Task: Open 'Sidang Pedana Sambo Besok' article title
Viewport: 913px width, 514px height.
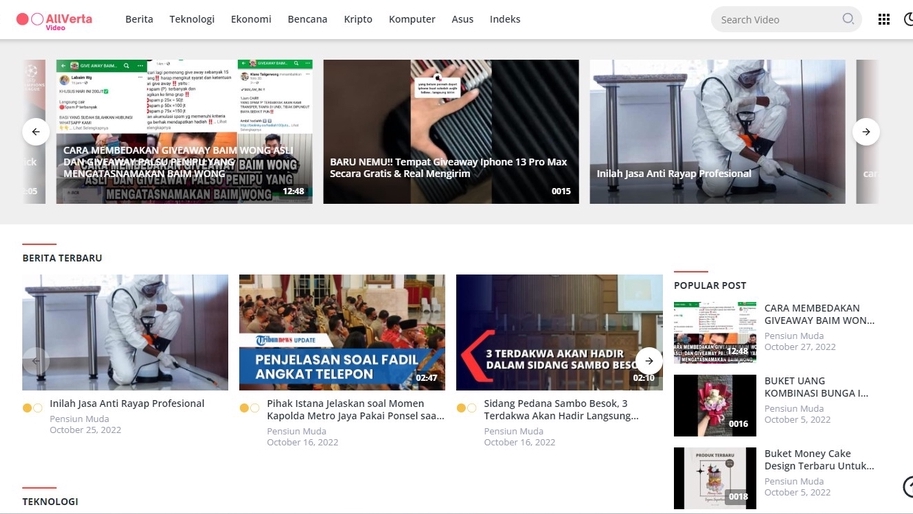Action: [561, 409]
